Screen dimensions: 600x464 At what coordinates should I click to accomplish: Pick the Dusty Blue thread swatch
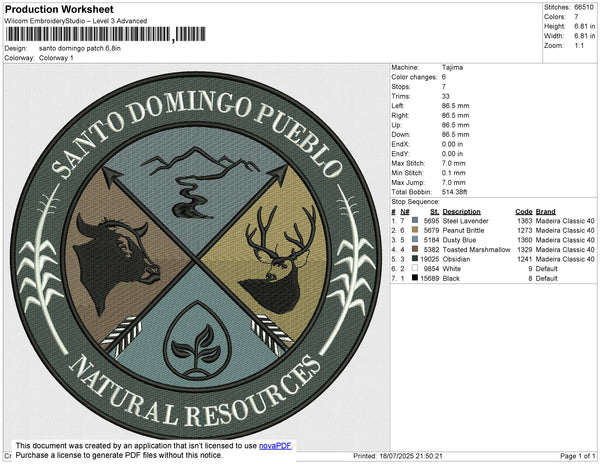coord(416,240)
